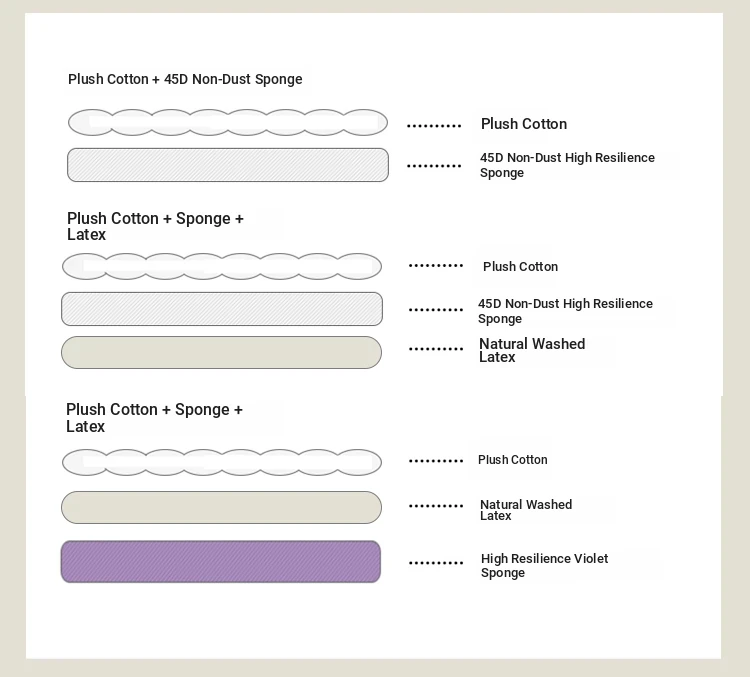The image size is (750, 677).
Task: Click the middle section's Plush Cotton cloud shape
Action: [x=222, y=266]
